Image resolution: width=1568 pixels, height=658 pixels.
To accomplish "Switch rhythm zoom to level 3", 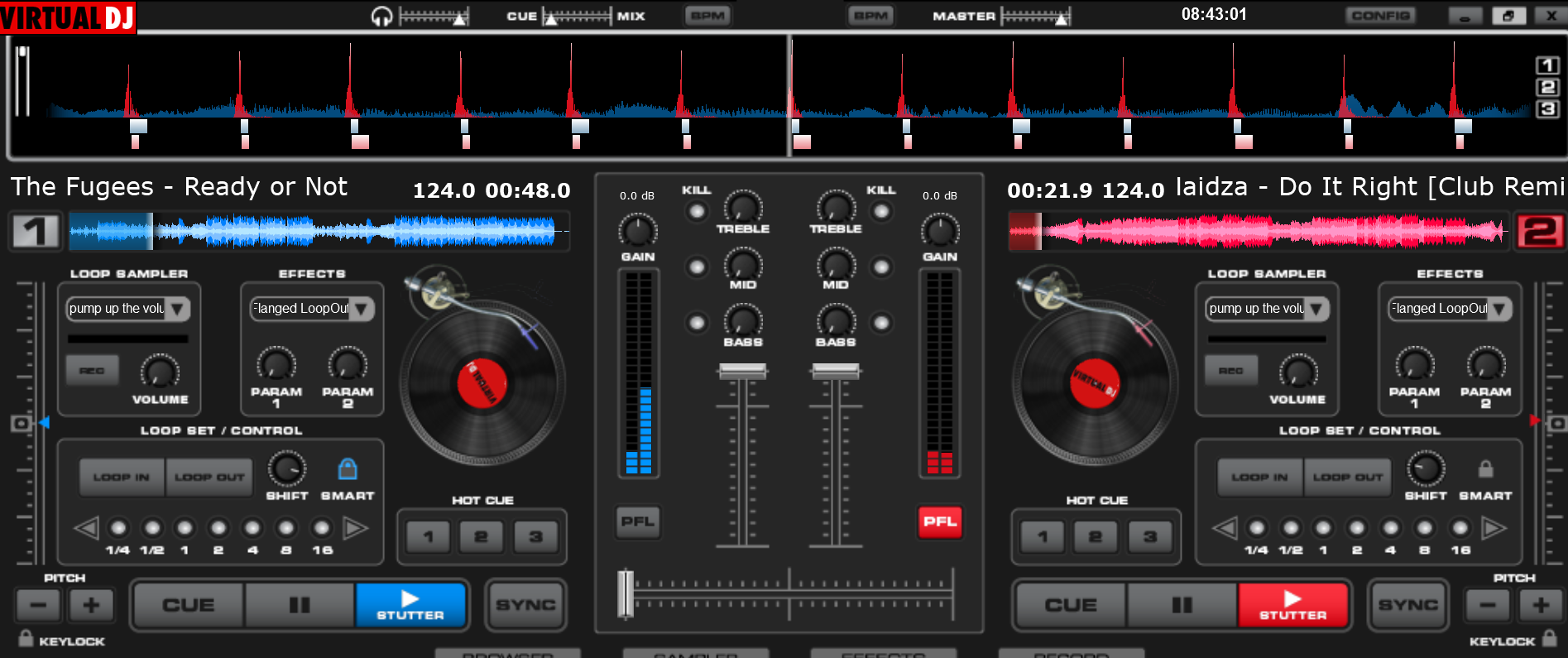I will [x=1548, y=109].
